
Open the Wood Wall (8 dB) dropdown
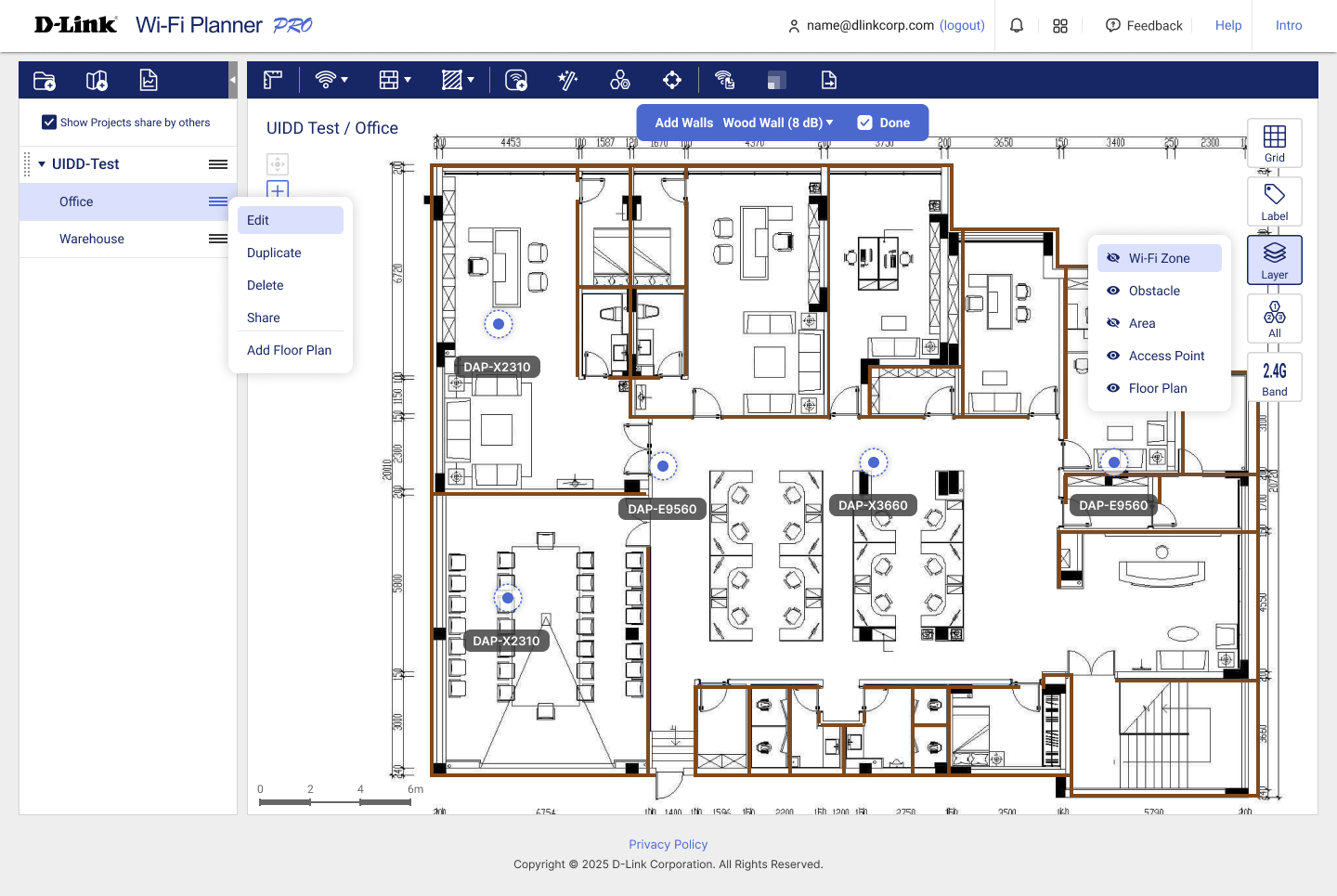[x=778, y=123]
